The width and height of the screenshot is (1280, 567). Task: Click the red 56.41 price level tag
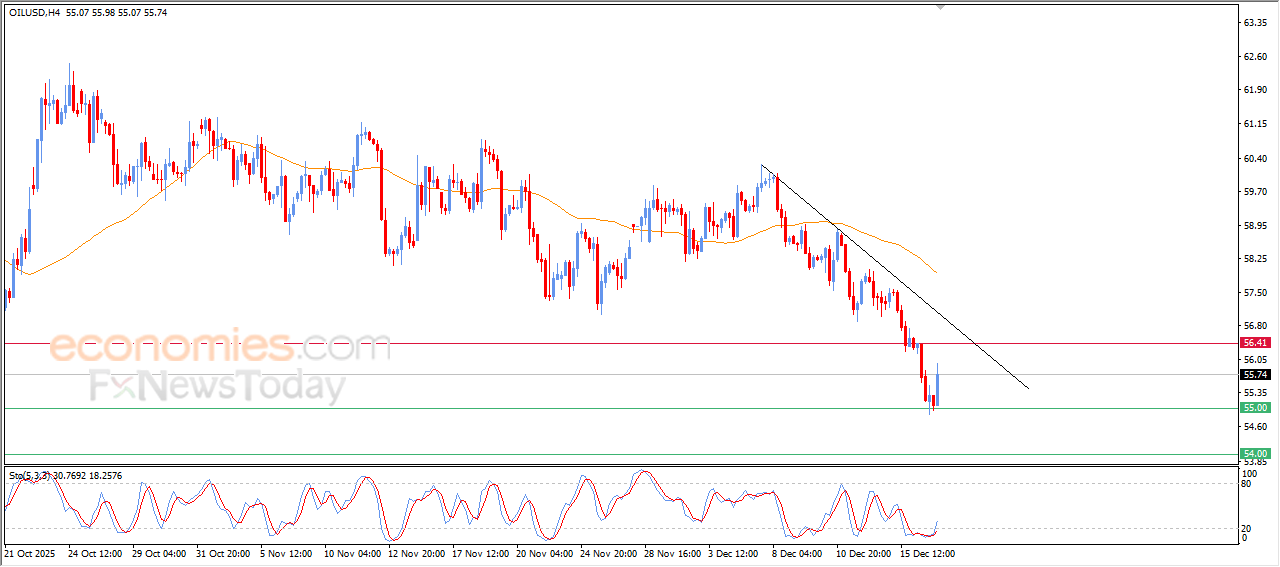(x=1255, y=343)
